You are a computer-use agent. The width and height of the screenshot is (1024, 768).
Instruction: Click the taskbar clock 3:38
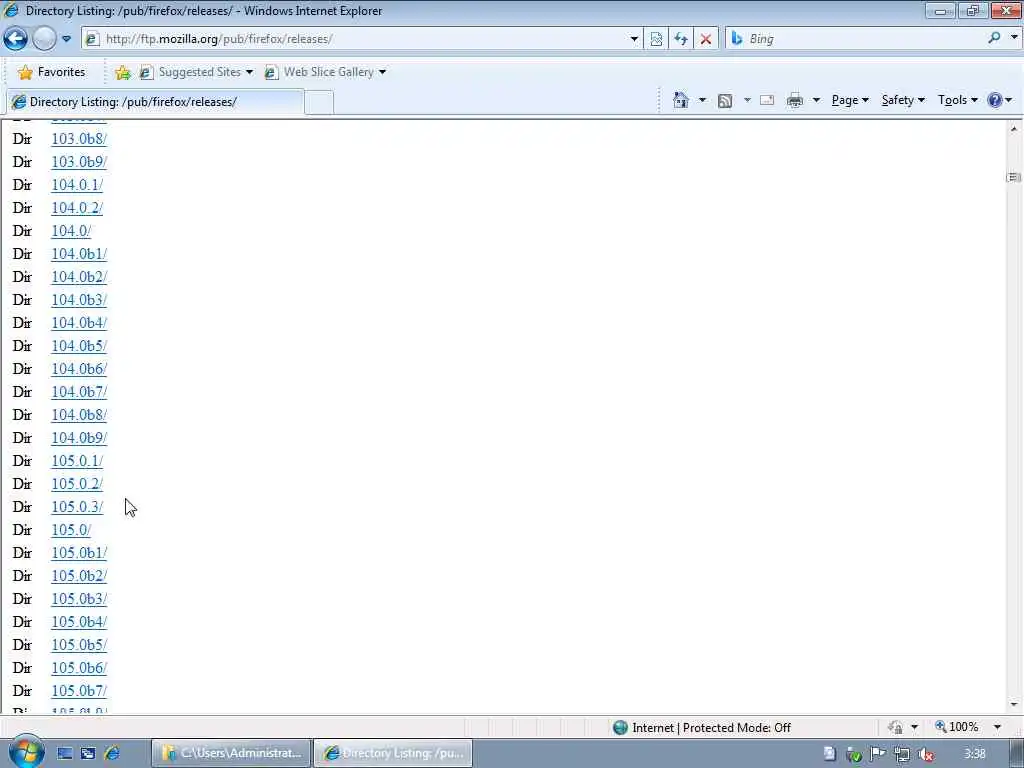point(975,754)
